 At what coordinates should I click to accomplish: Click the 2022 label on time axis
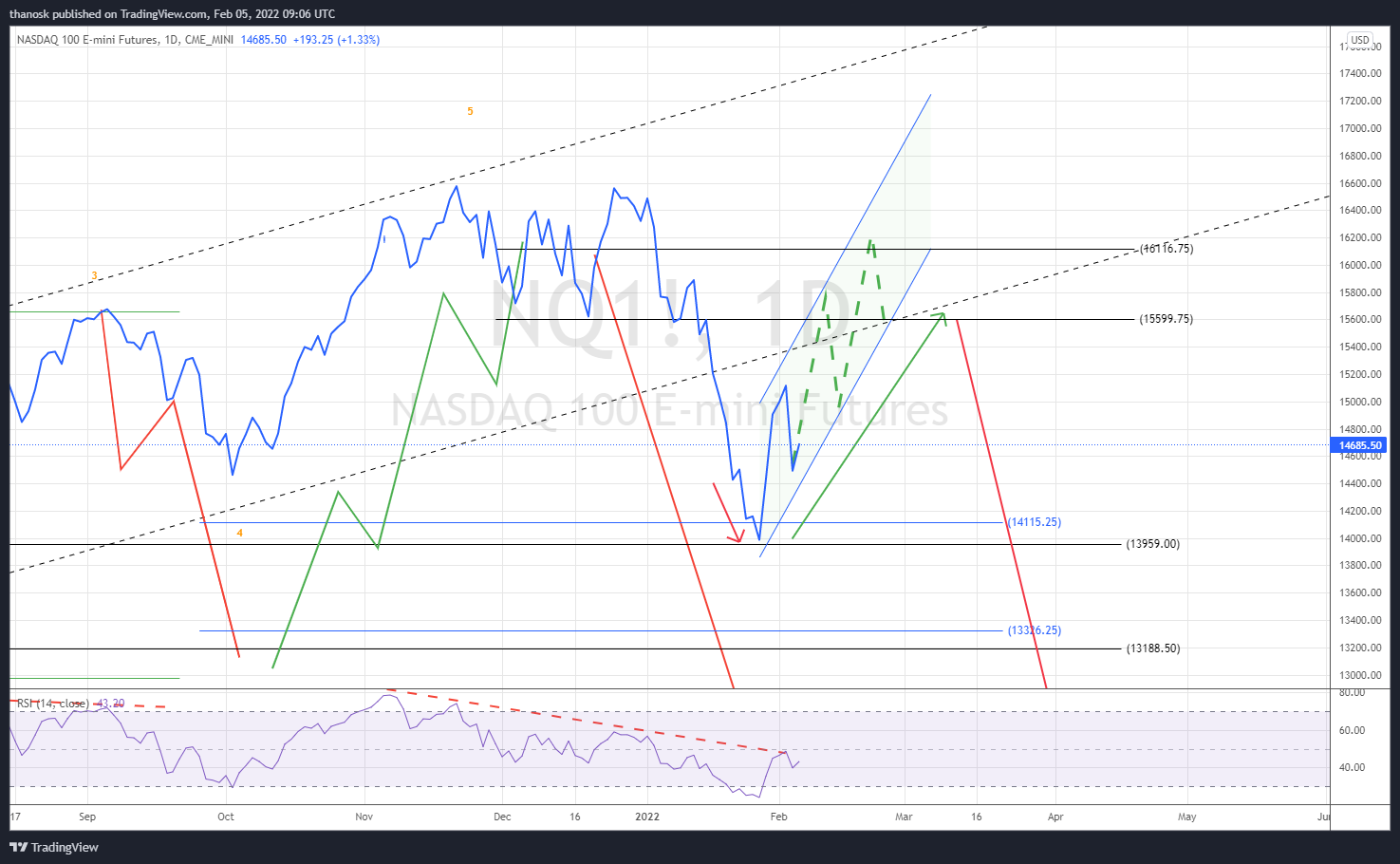(x=647, y=817)
